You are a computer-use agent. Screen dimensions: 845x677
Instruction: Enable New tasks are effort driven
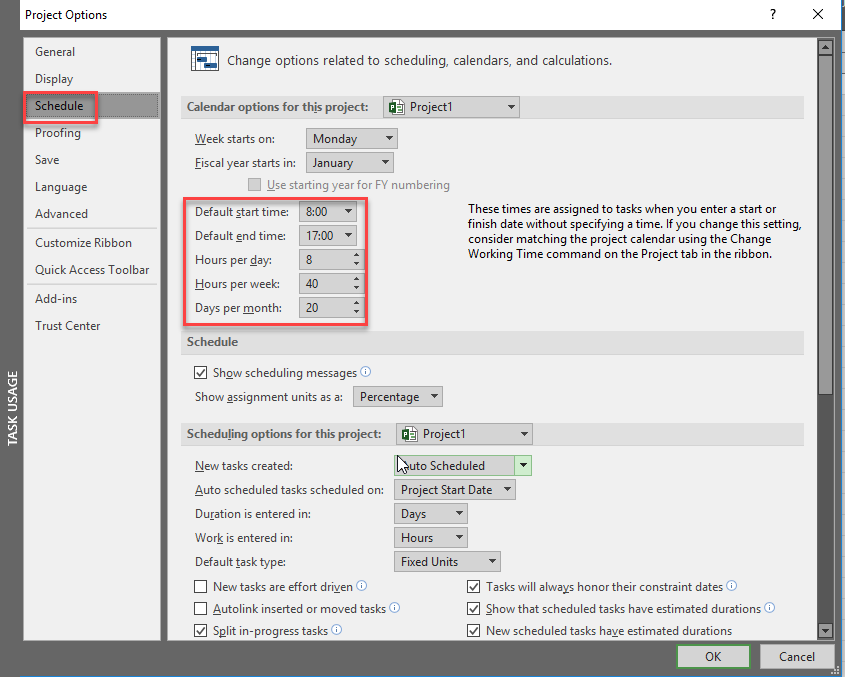tap(201, 587)
